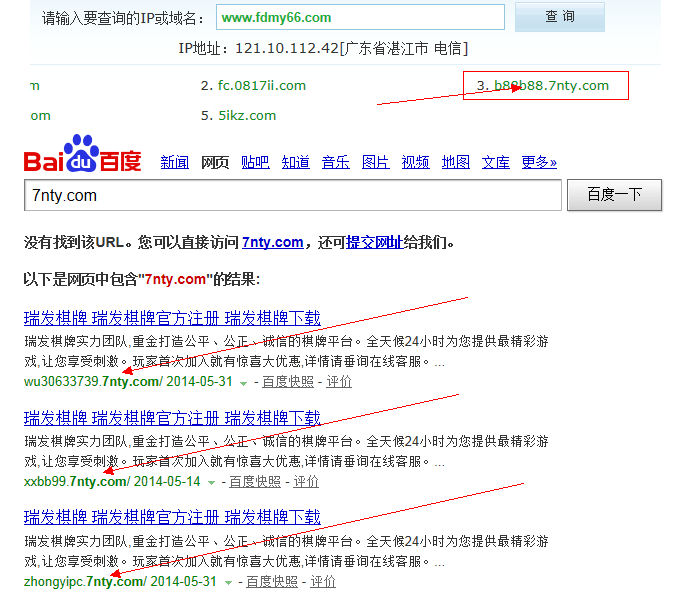This screenshot has width=688, height=599.
Task: Select the 网页 tab
Action: [x=215, y=162]
